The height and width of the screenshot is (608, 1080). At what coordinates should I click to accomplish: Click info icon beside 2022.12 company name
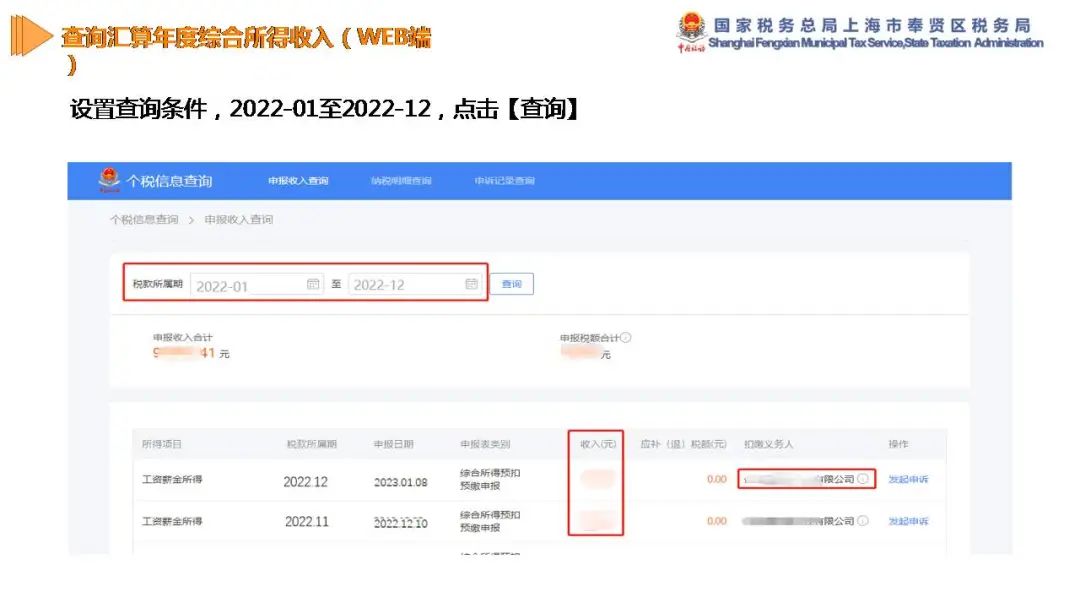pyautogui.click(x=863, y=479)
